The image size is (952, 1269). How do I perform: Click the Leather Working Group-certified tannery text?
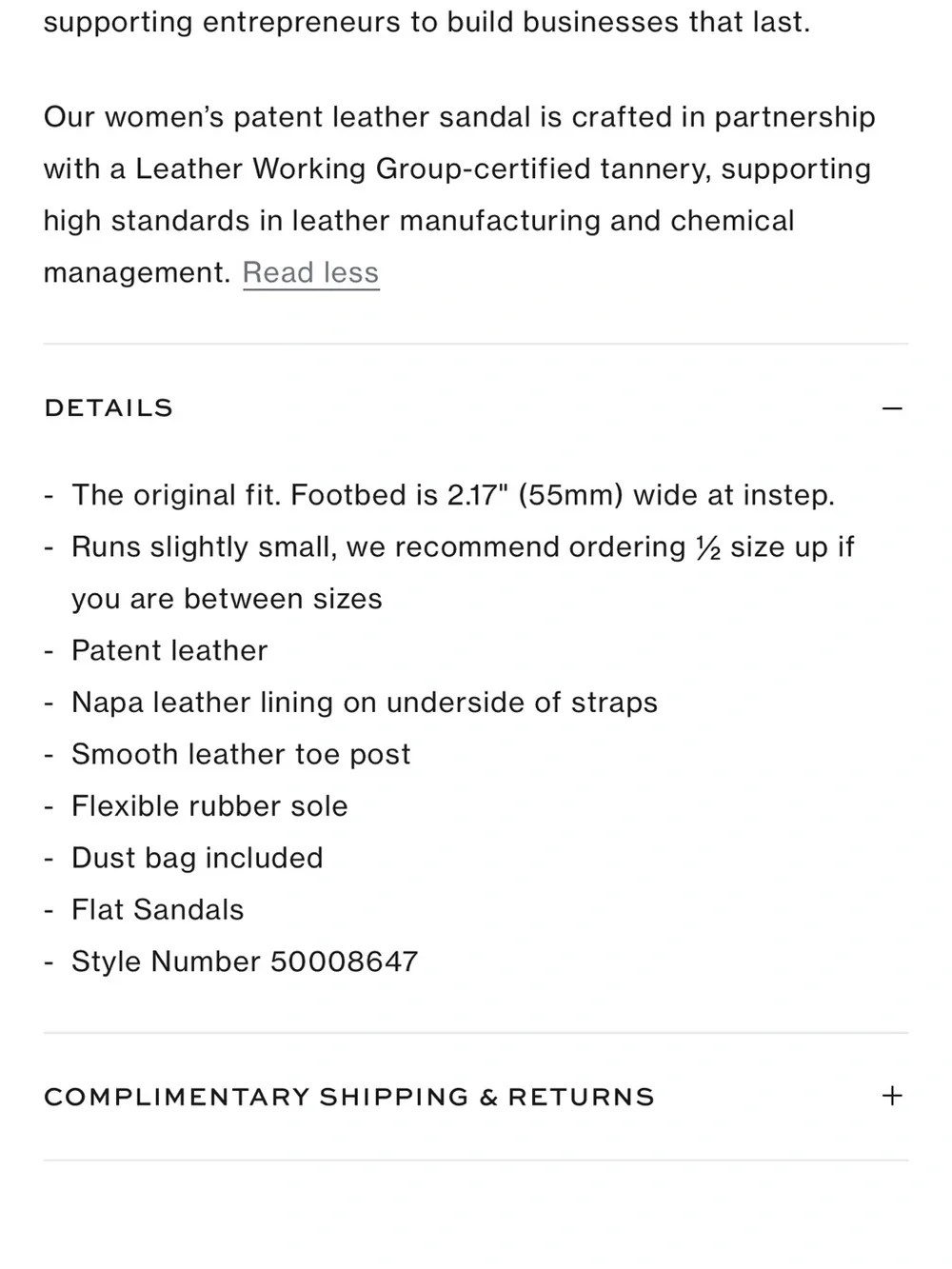(x=424, y=169)
